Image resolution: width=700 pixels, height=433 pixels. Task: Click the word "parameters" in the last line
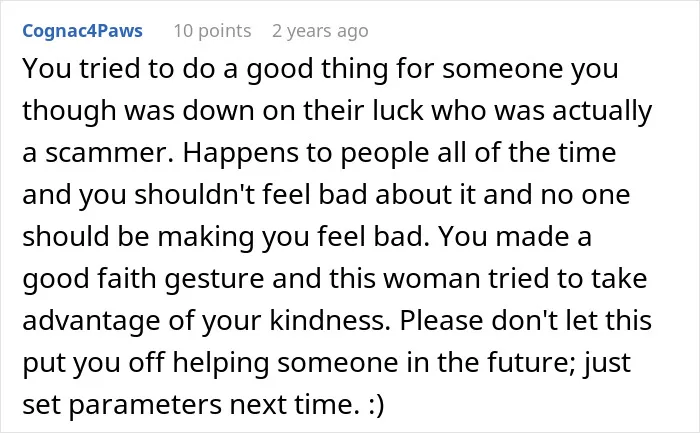pos(145,404)
